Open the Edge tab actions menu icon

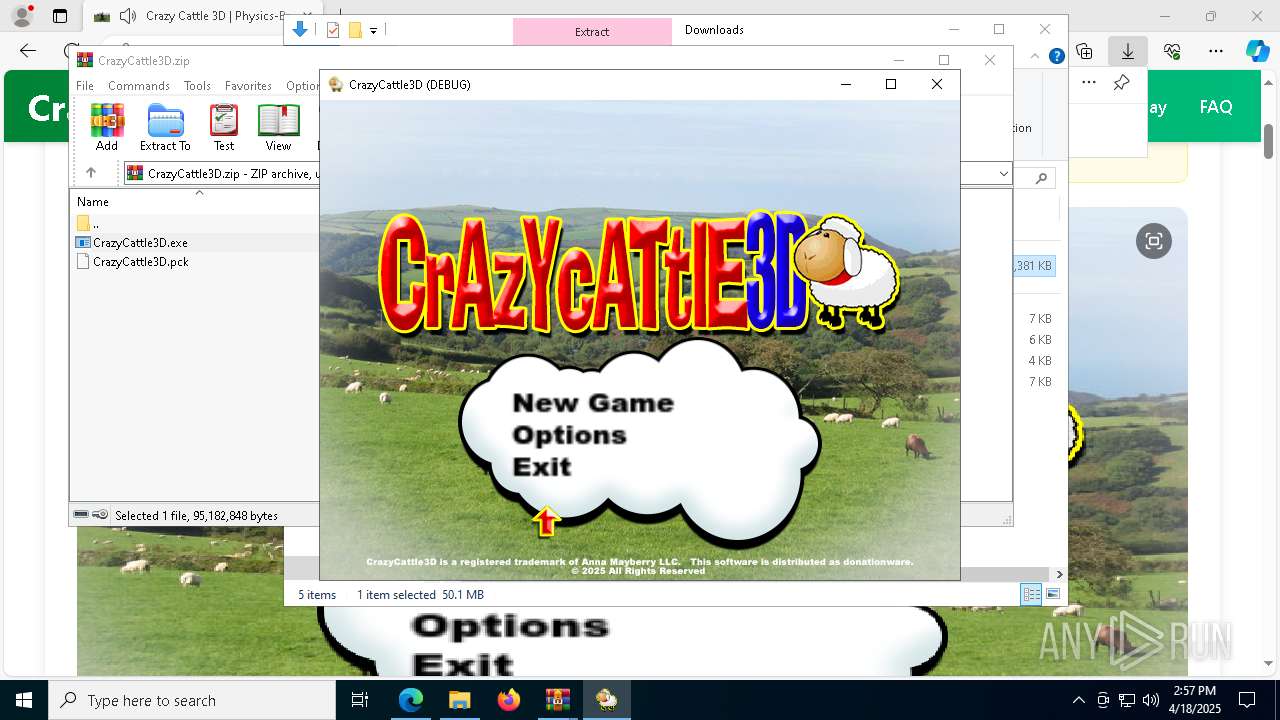(60, 16)
